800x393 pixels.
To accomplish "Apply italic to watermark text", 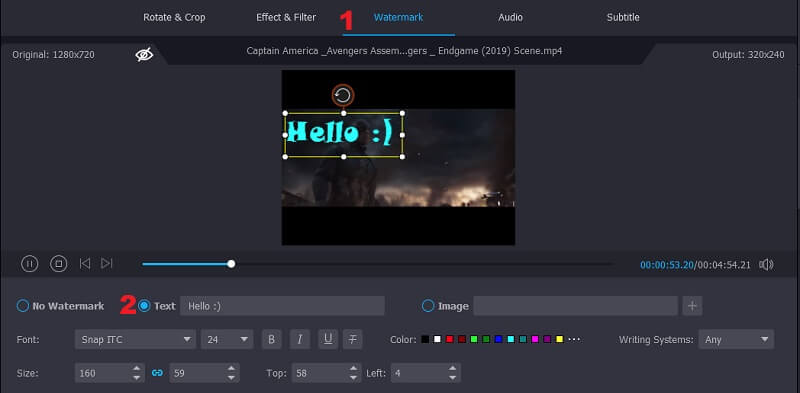I will point(300,339).
